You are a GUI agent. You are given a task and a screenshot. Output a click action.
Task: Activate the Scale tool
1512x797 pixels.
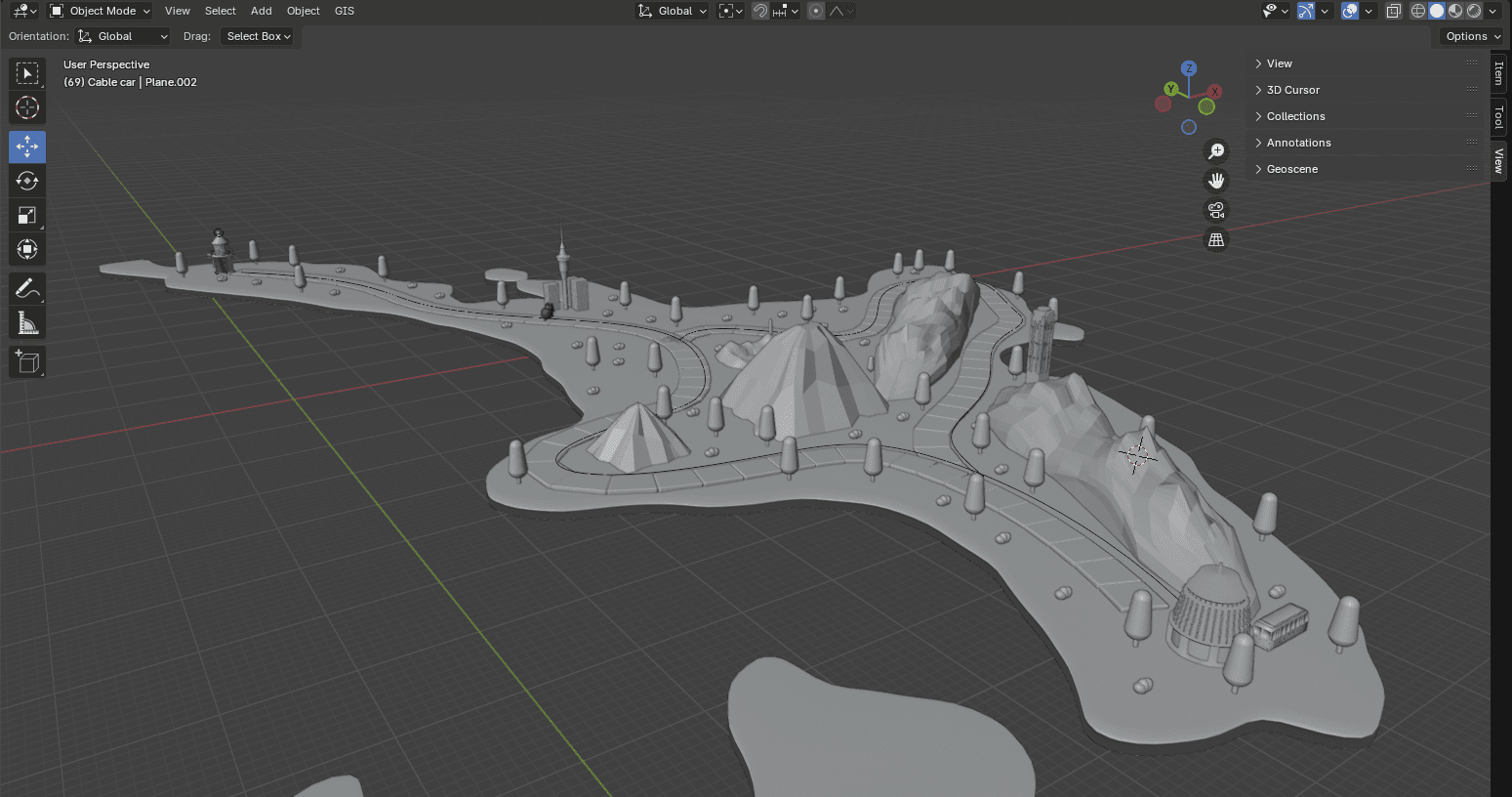(27, 215)
